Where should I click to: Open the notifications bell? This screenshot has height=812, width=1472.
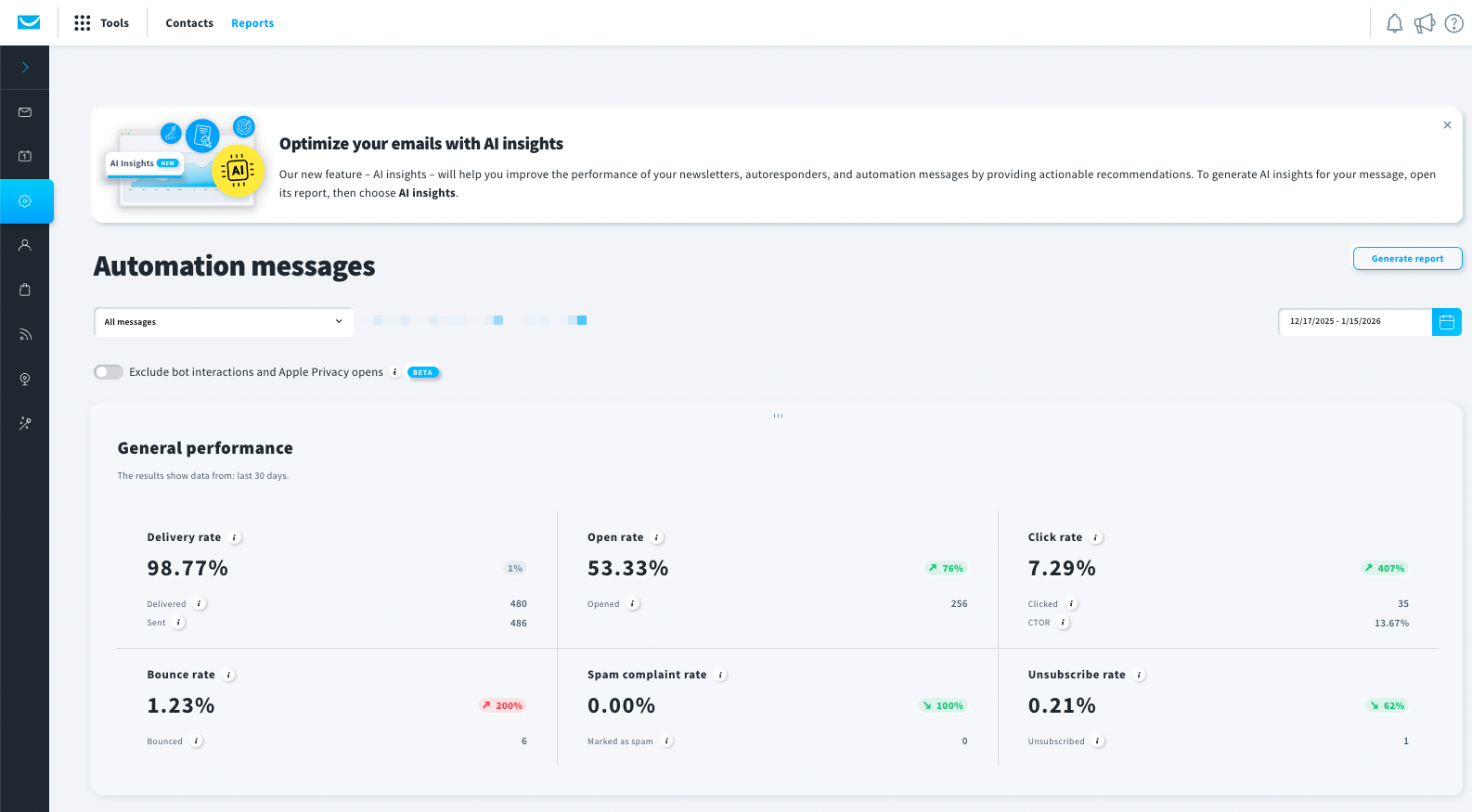(1394, 23)
